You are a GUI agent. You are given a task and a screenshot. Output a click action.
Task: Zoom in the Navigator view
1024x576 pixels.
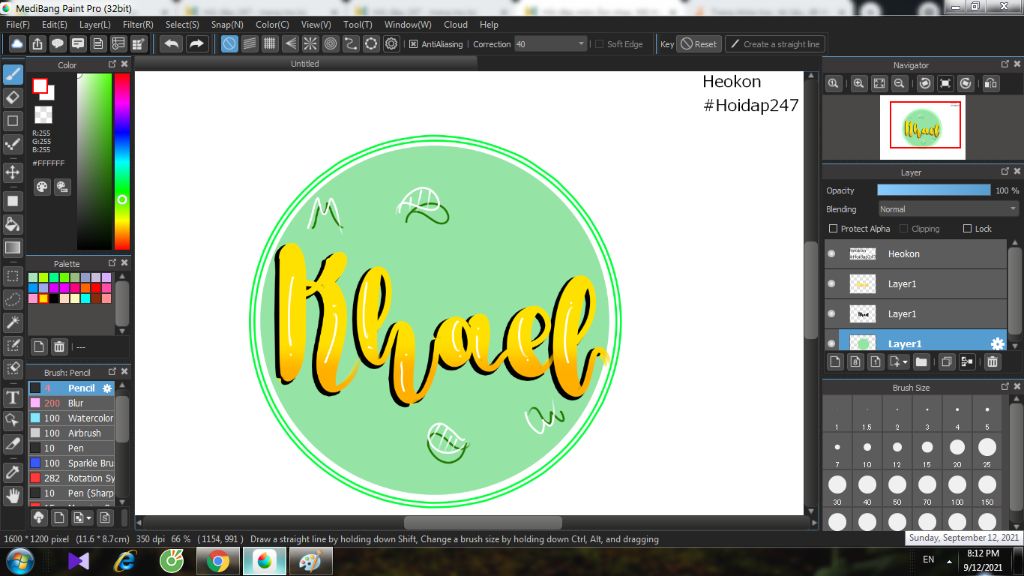(859, 84)
